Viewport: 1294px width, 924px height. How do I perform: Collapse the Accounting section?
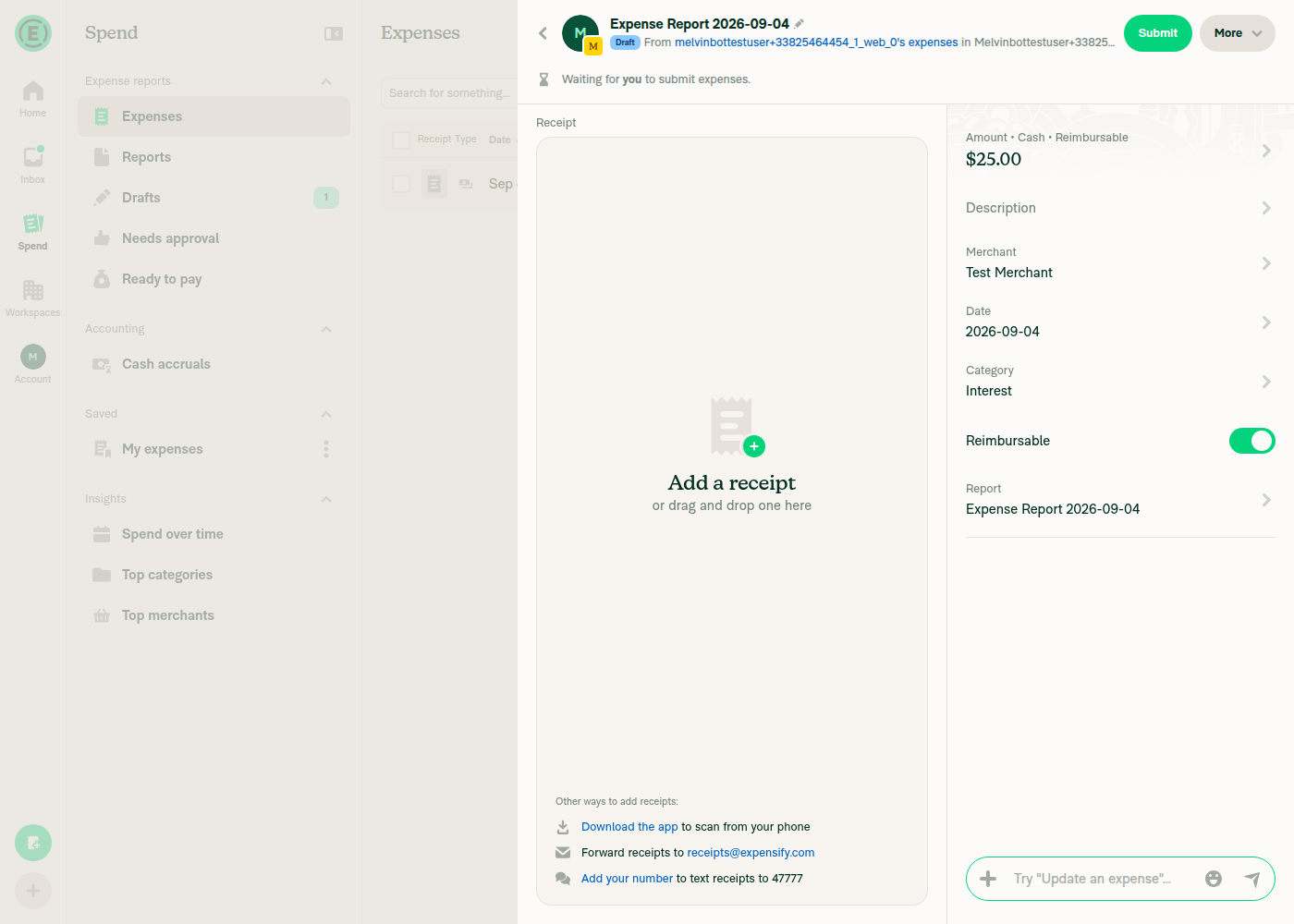[326, 329]
